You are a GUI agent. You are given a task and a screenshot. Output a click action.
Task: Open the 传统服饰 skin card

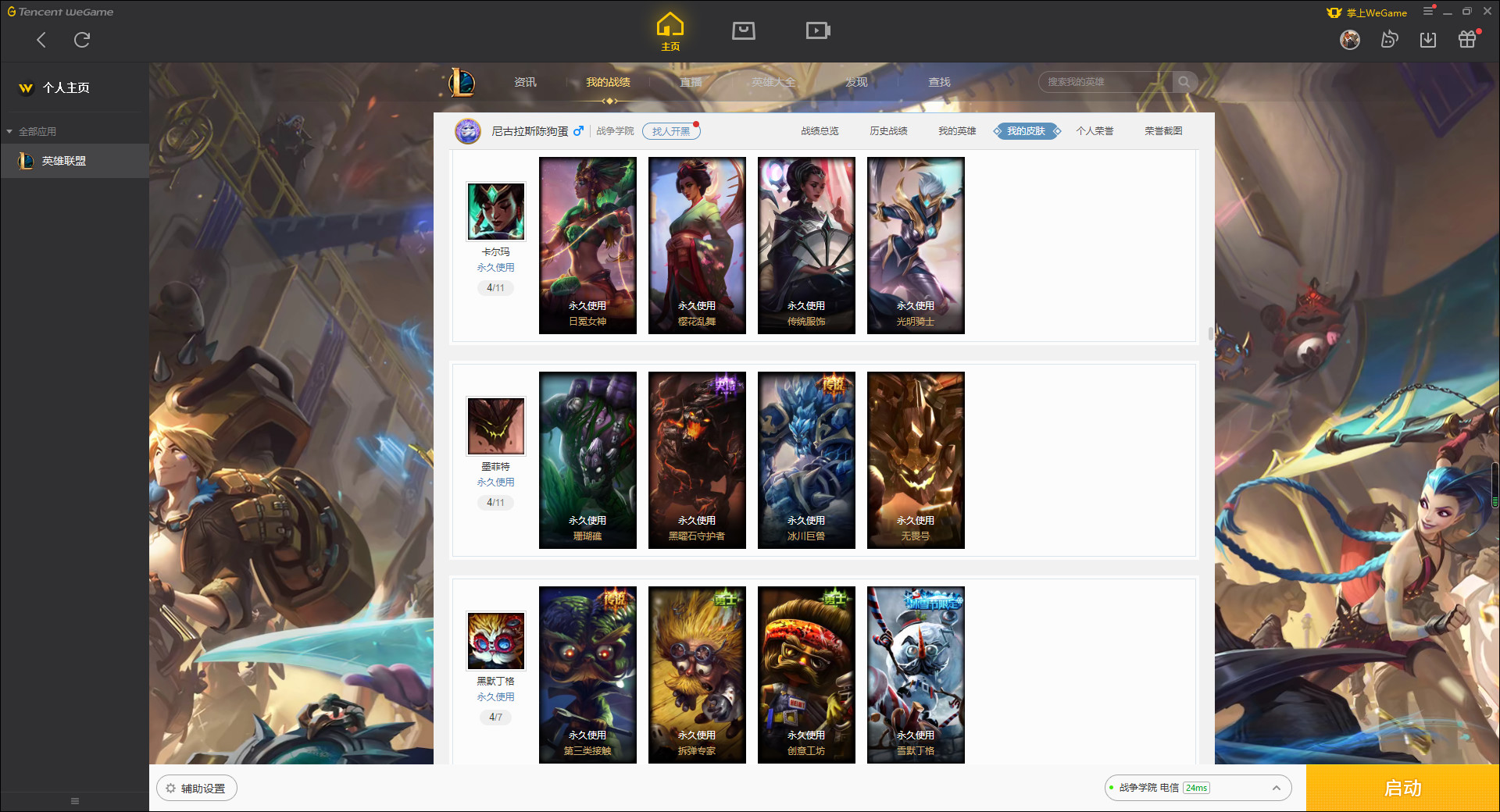(x=806, y=245)
